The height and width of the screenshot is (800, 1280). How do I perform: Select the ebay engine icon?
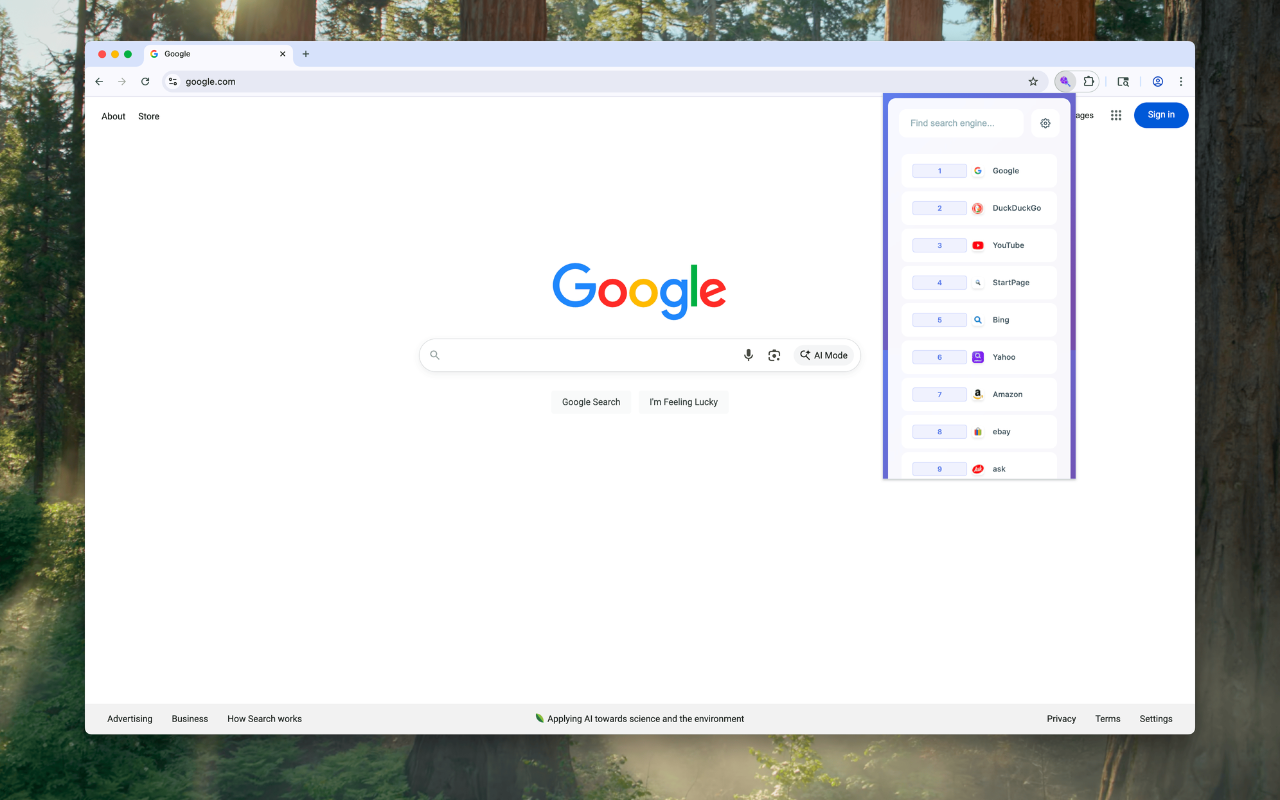978,432
